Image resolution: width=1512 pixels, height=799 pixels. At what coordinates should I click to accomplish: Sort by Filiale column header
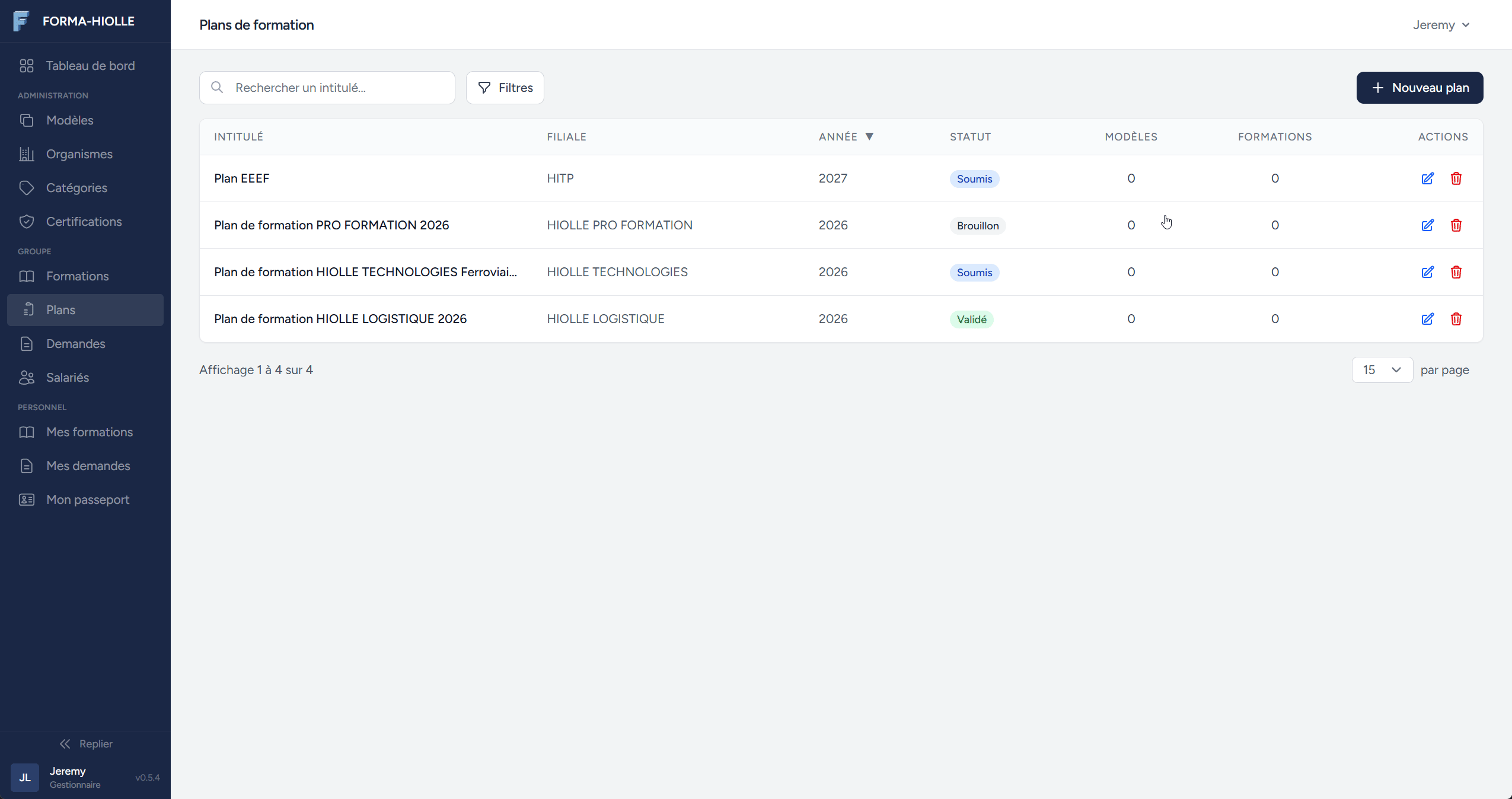coord(566,137)
